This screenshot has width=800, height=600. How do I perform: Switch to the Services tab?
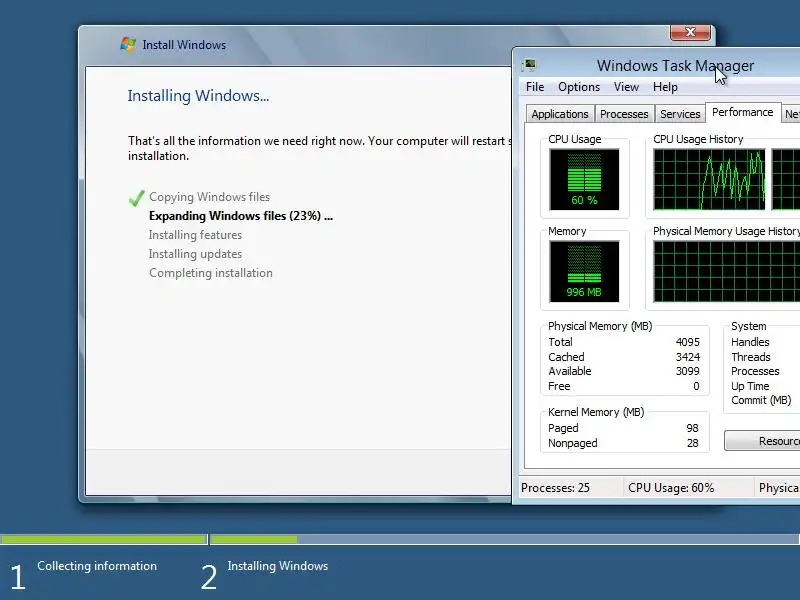point(680,114)
